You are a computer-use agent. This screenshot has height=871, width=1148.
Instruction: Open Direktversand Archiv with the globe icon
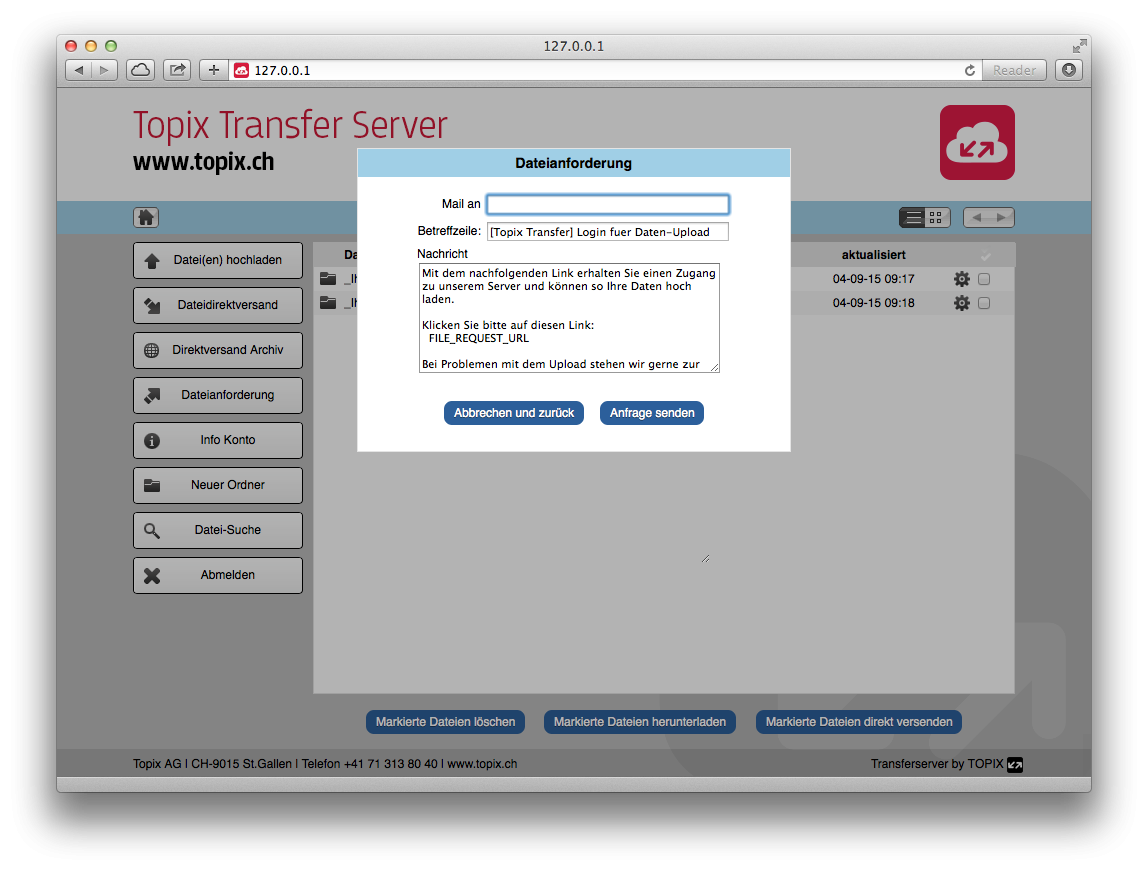point(151,350)
